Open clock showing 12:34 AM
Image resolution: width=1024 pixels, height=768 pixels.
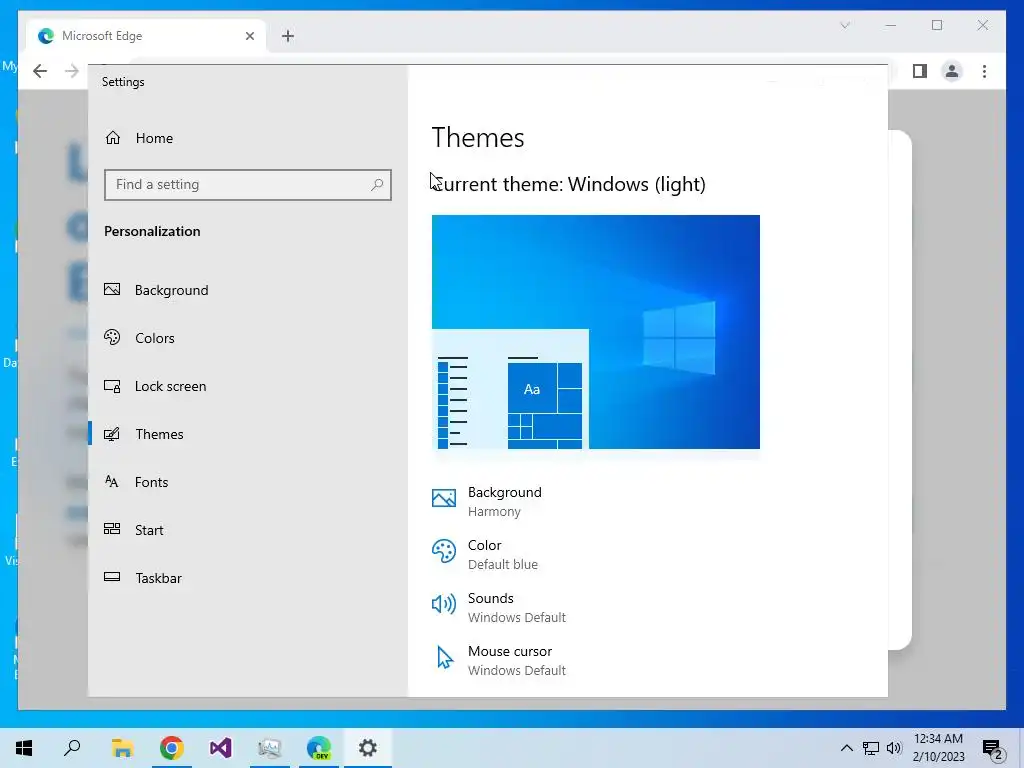(x=938, y=739)
